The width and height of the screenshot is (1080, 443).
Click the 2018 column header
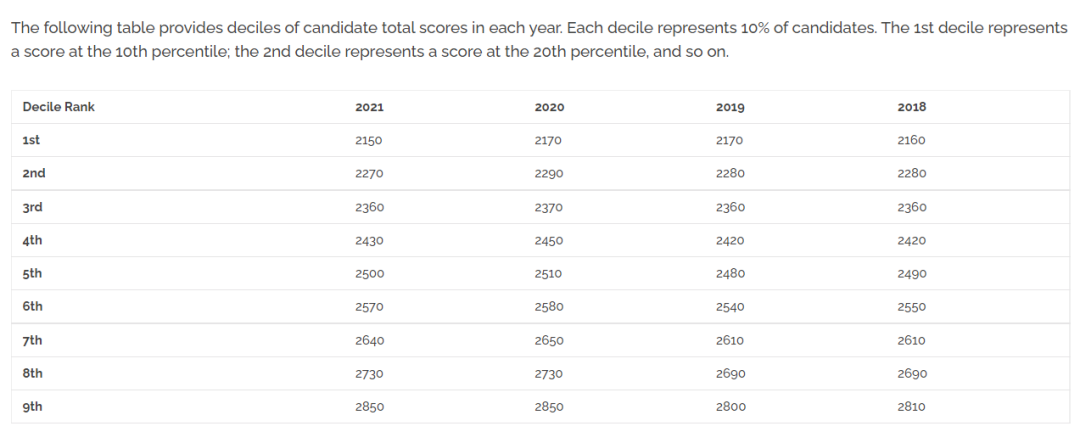tap(912, 107)
